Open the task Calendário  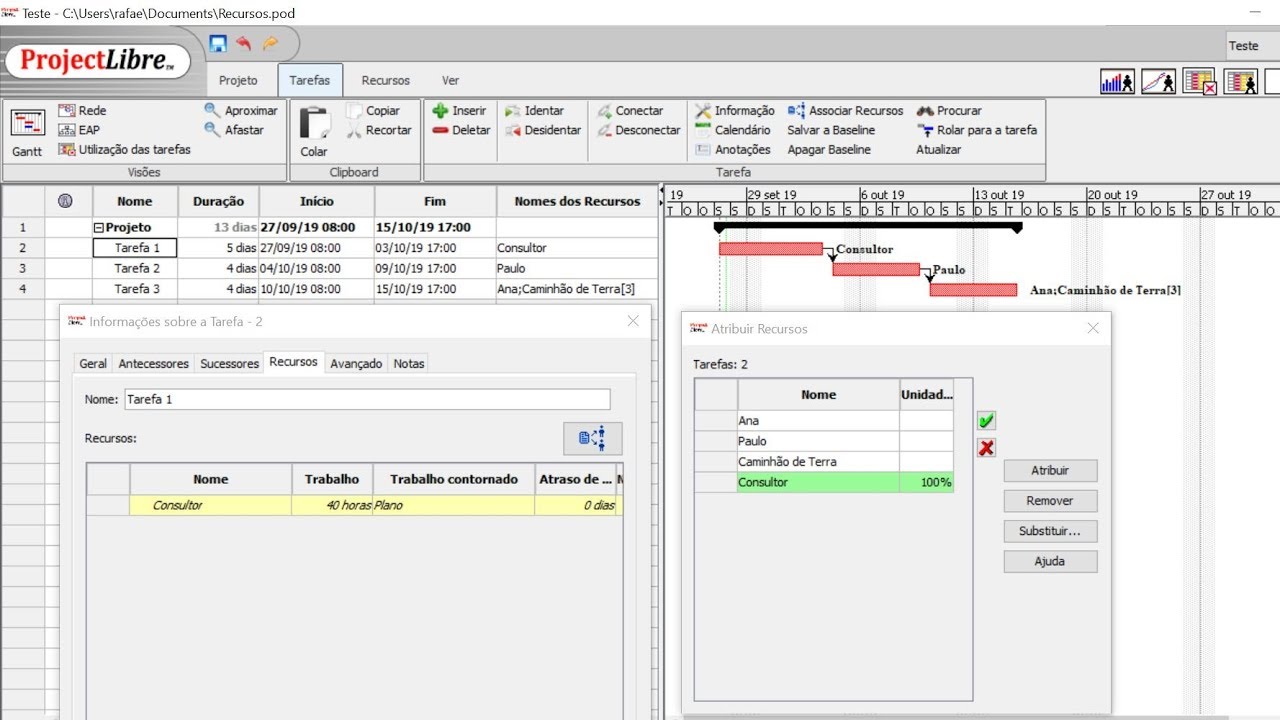coord(733,130)
